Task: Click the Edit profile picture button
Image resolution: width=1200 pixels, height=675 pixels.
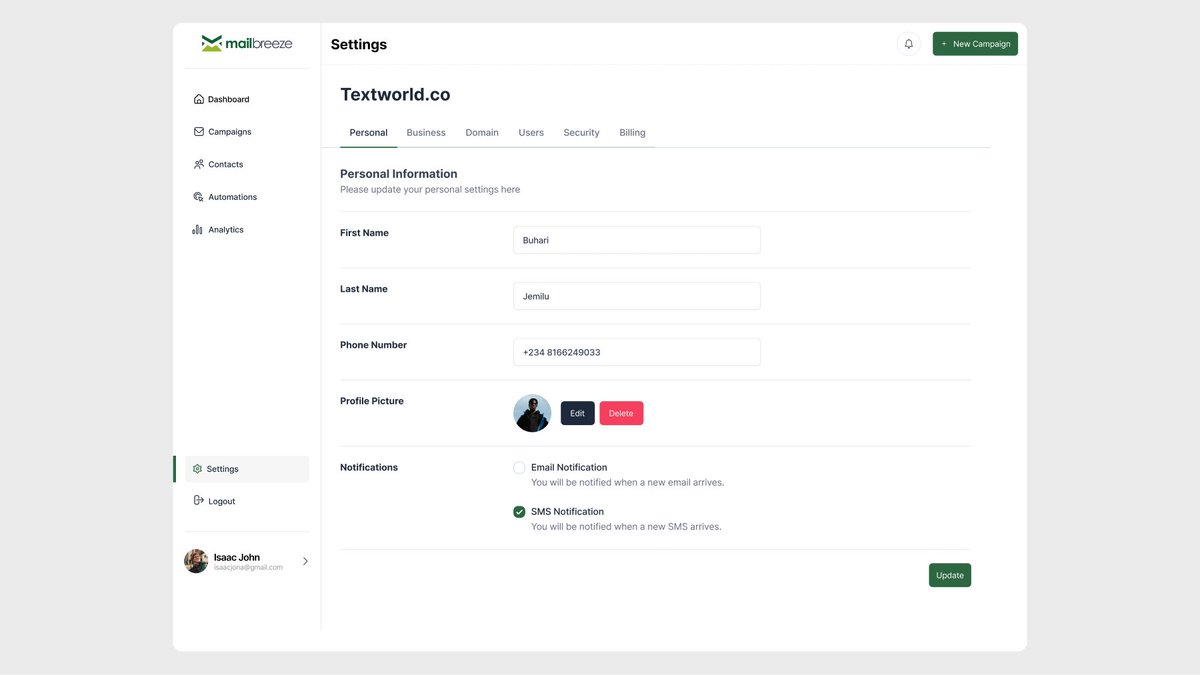Action: [x=577, y=413]
